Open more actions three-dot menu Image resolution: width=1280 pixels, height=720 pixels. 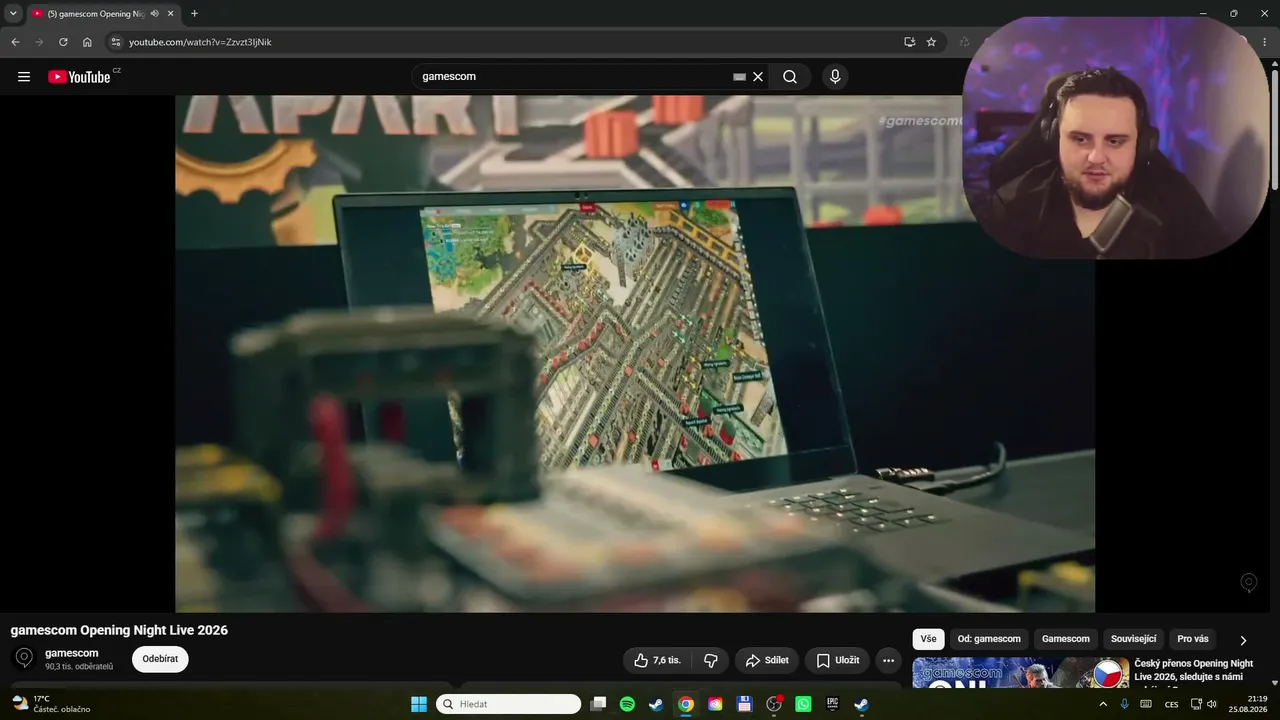(x=888, y=660)
